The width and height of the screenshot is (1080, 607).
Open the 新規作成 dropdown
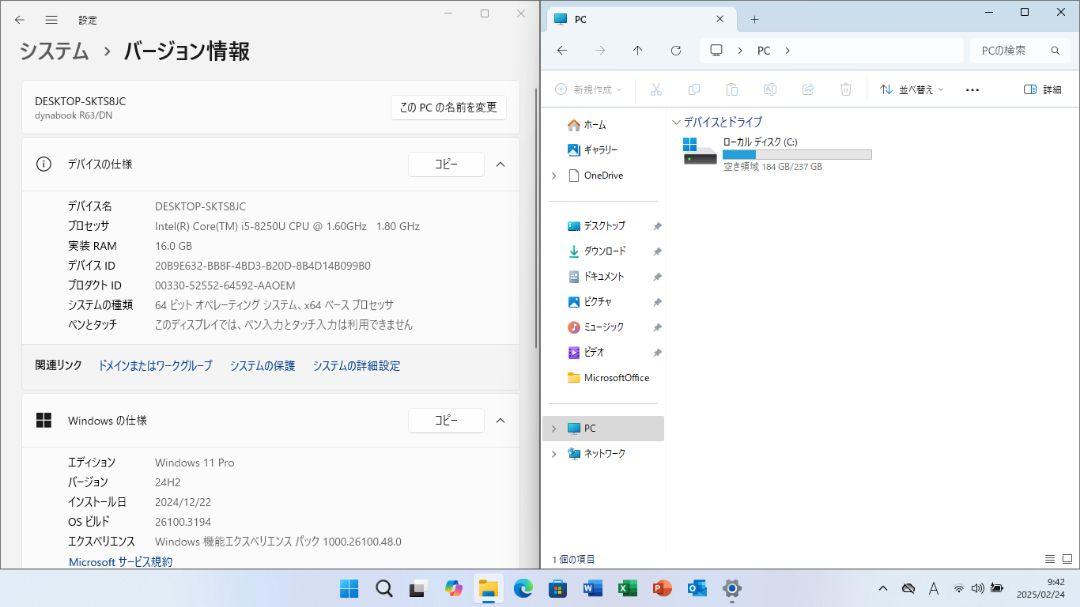coord(588,90)
